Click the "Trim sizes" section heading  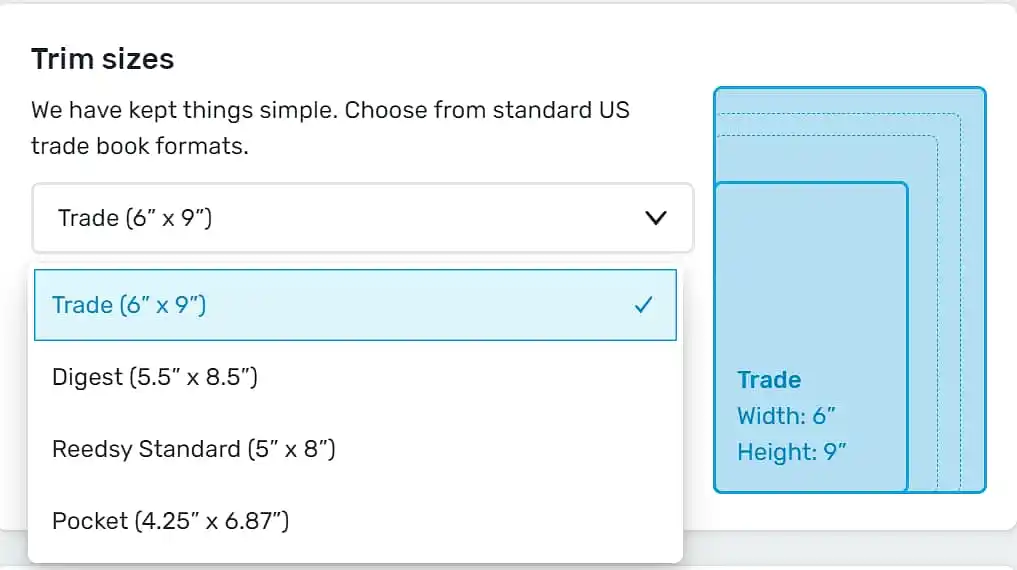coord(103,59)
